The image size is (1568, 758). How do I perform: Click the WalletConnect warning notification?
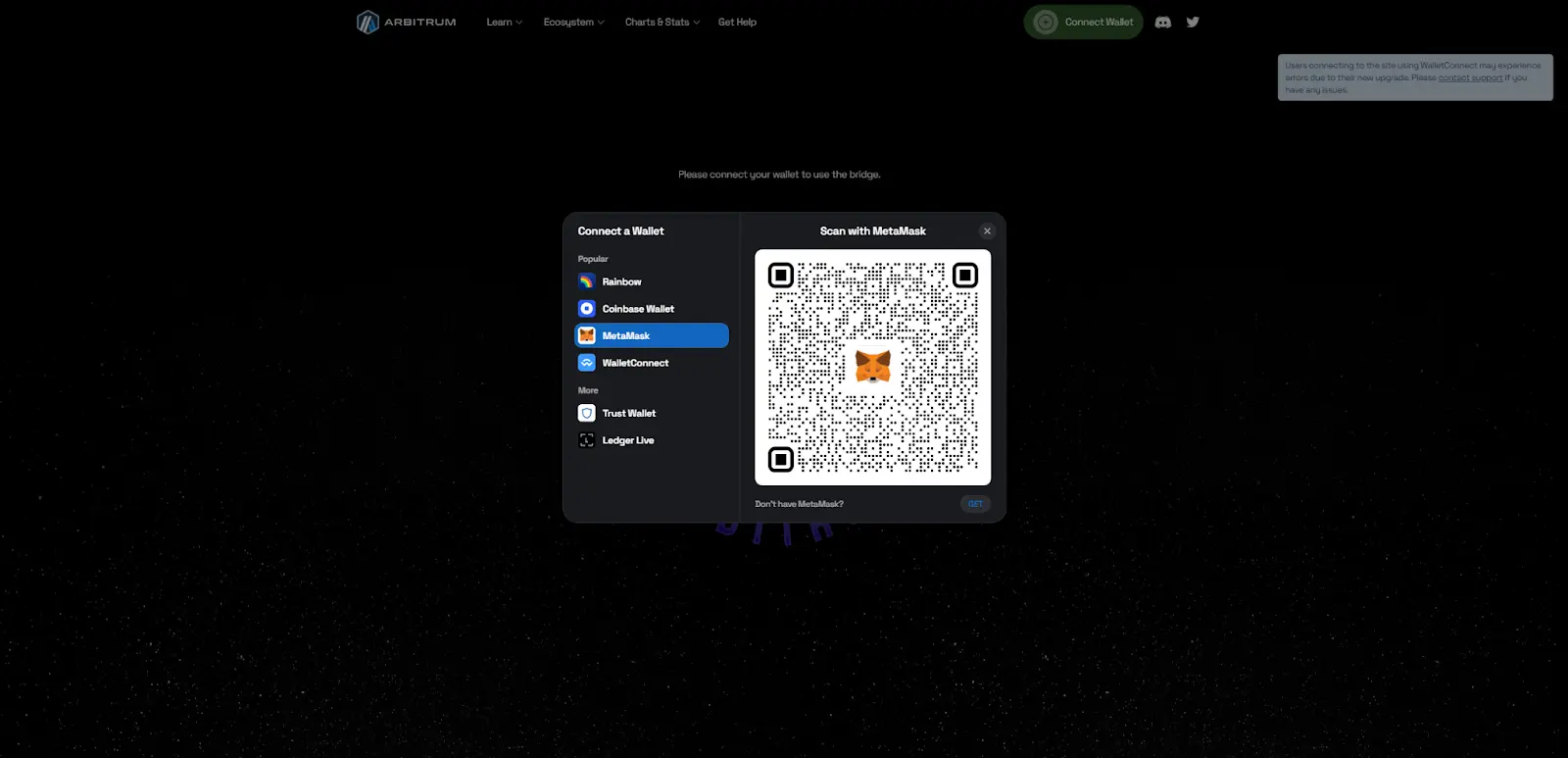pyautogui.click(x=1415, y=77)
